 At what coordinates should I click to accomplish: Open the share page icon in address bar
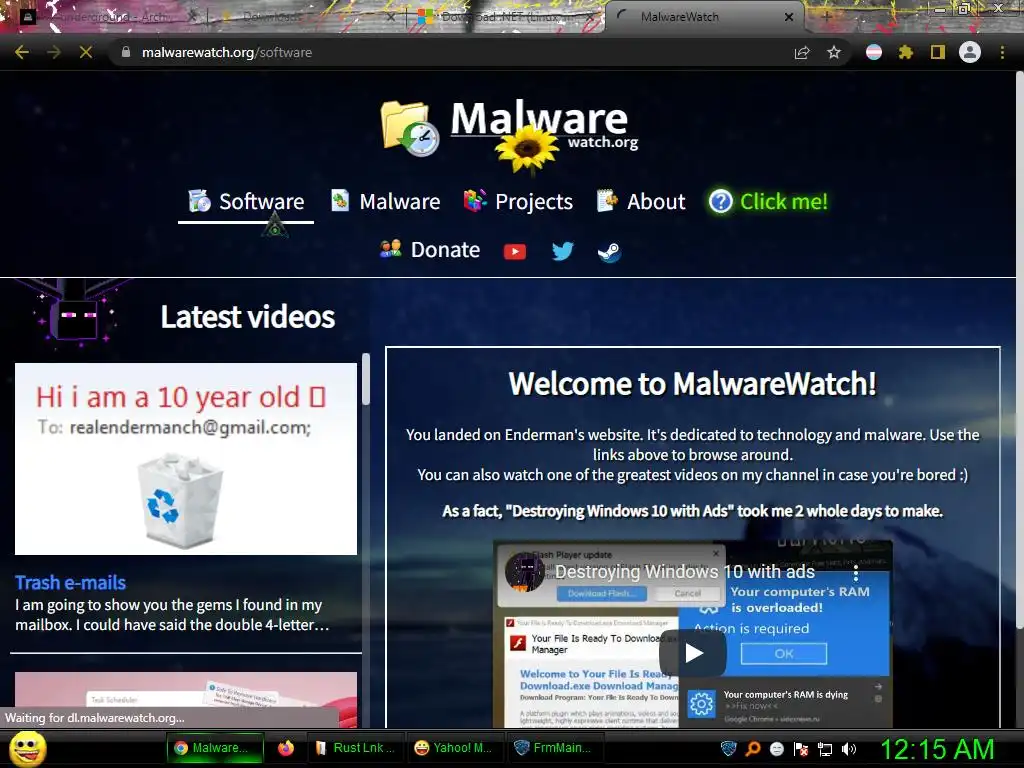point(802,52)
